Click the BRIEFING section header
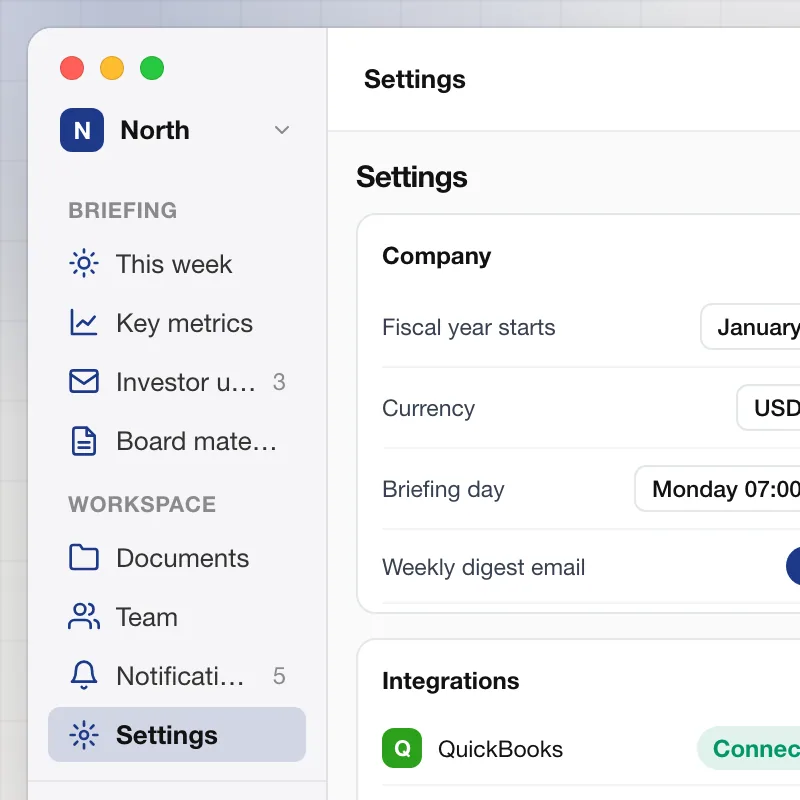800x800 pixels. click(123, 210)
